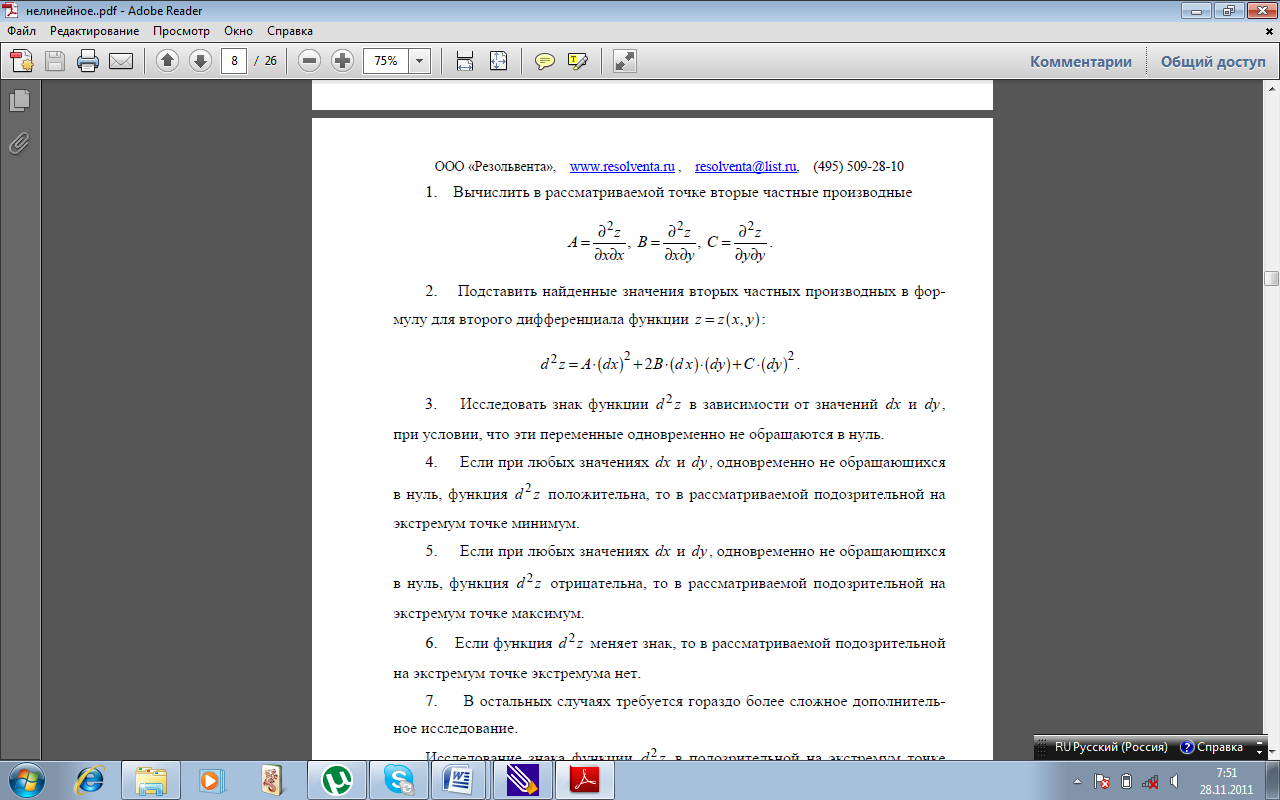Show page thumbnails panel icon

[19, 100]
